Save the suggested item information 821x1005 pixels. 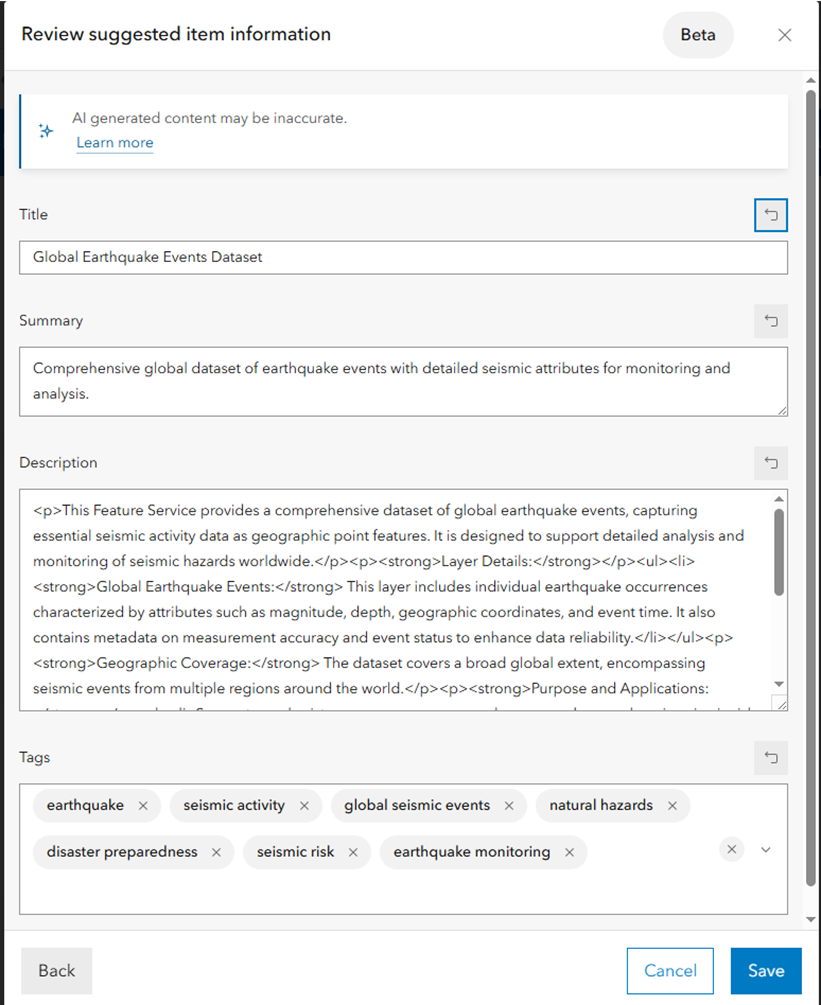766,971
